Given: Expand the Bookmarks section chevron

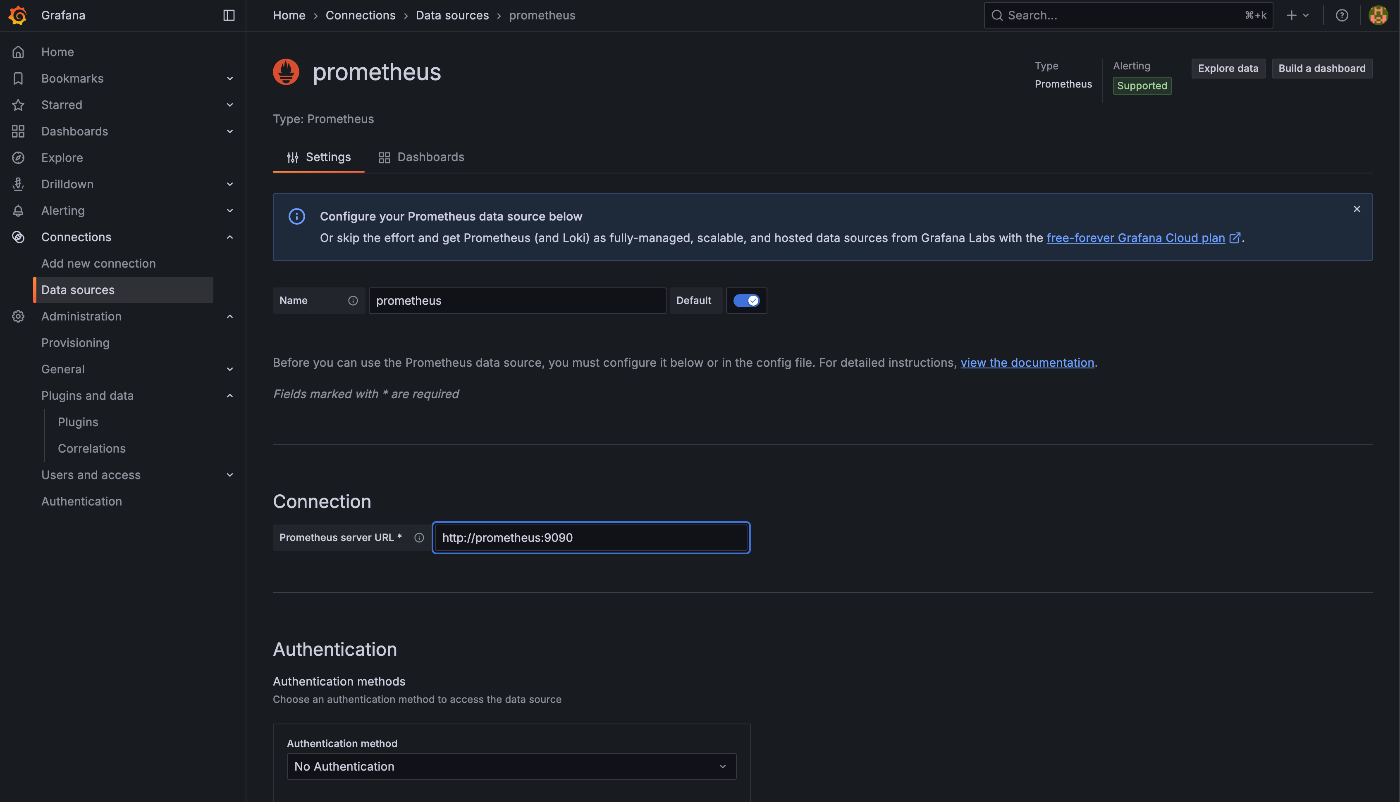Looking at the screenshot, I should pos(230,79).
